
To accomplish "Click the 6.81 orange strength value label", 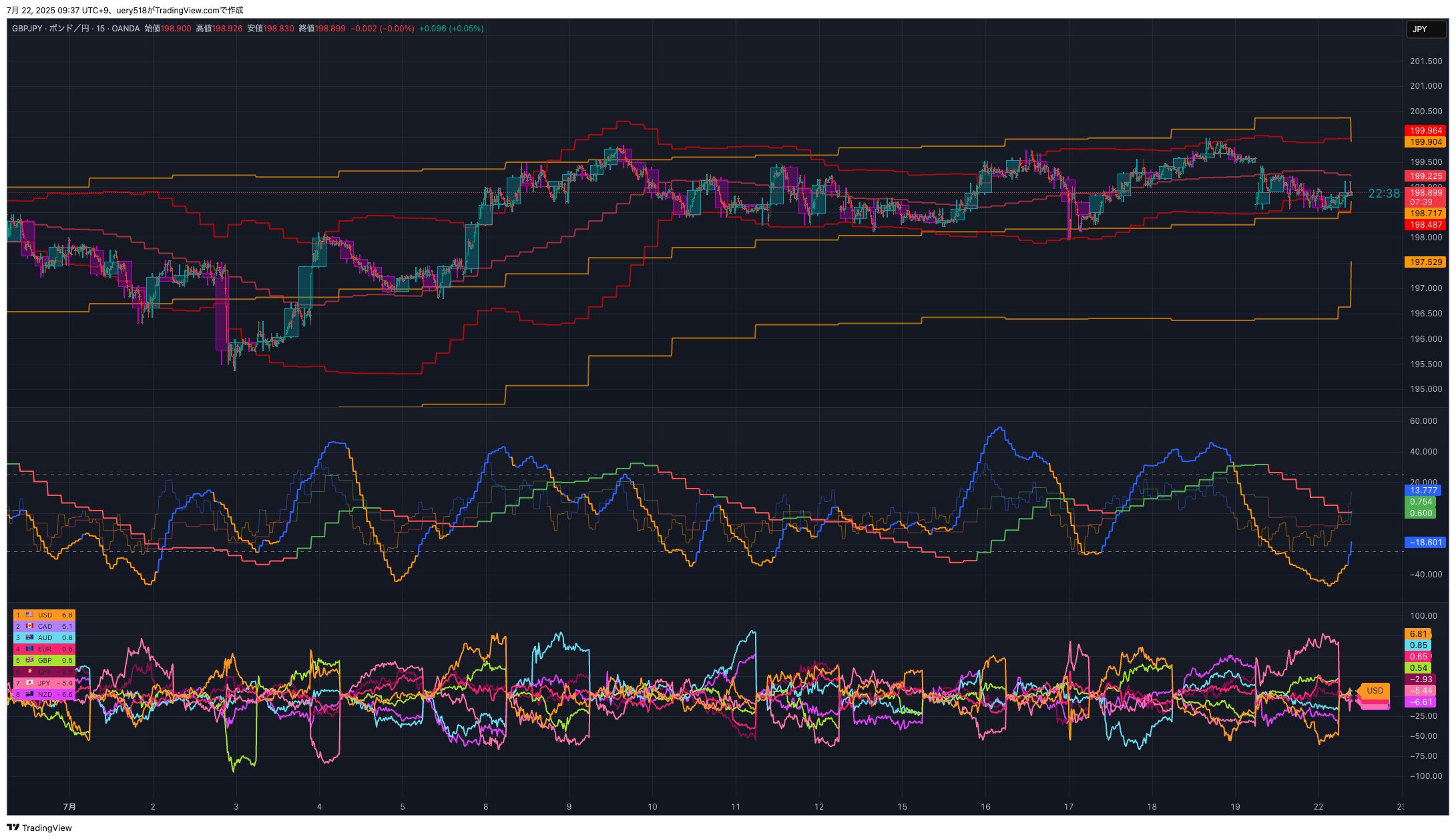I will (x=1418, y=634).
